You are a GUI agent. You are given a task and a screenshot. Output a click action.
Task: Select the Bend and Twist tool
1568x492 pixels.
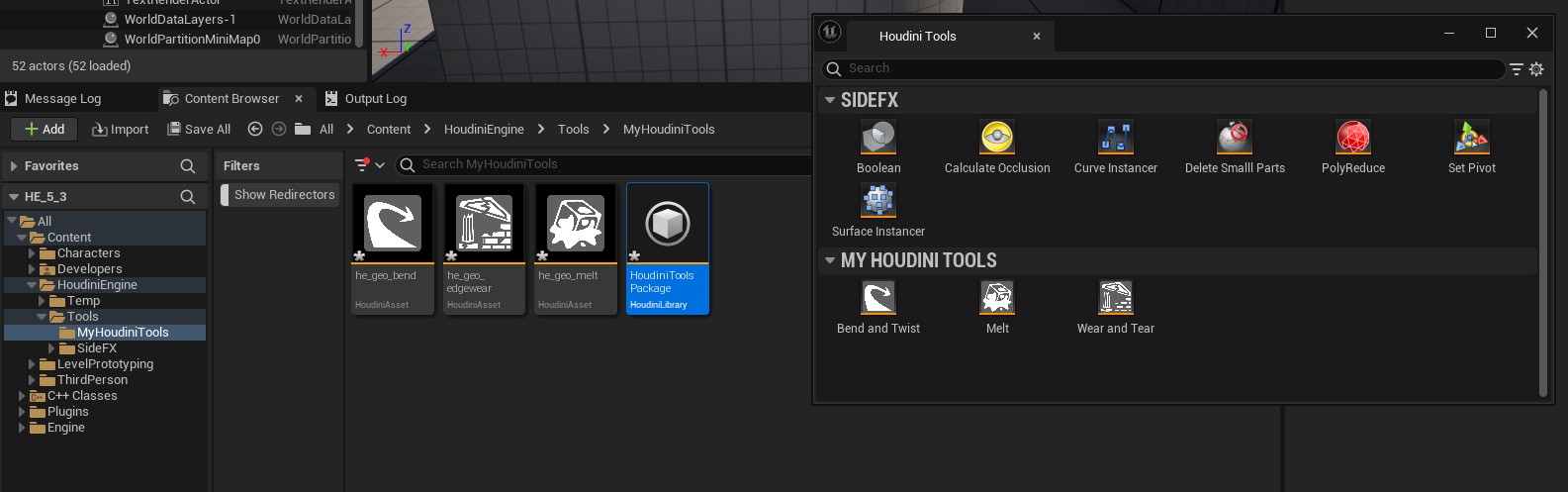(x=877, y=299)
